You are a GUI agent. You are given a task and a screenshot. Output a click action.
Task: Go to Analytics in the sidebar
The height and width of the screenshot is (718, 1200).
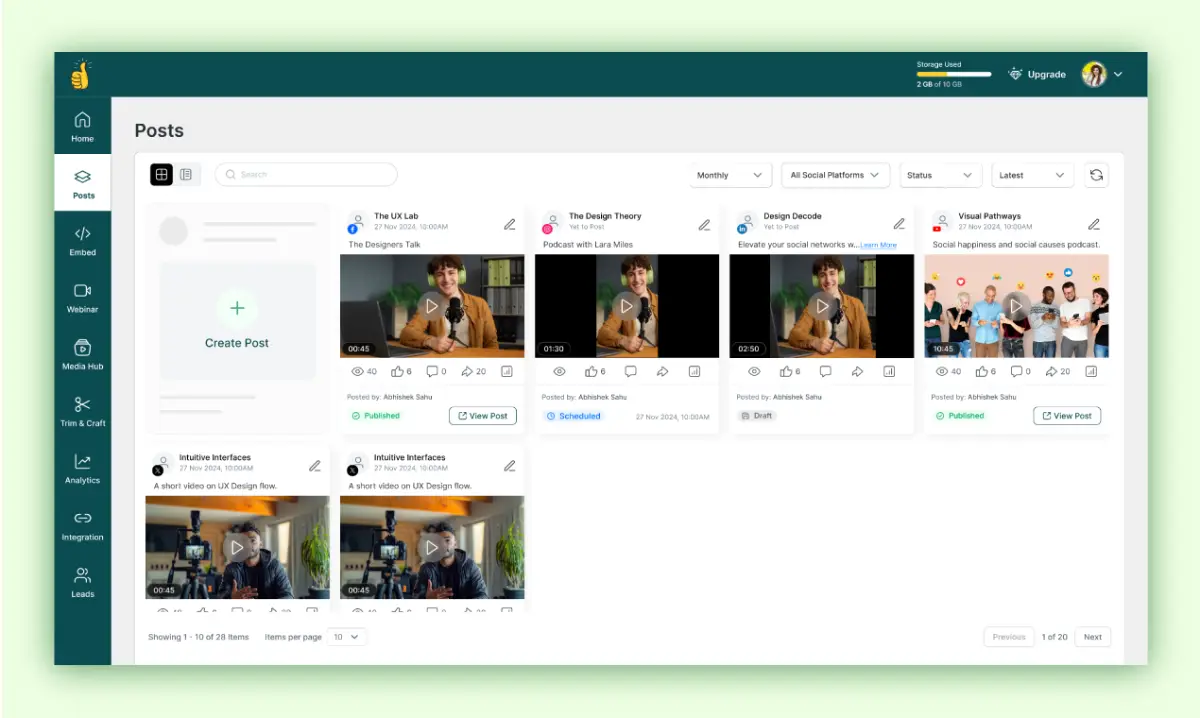(x=82, y=469)
